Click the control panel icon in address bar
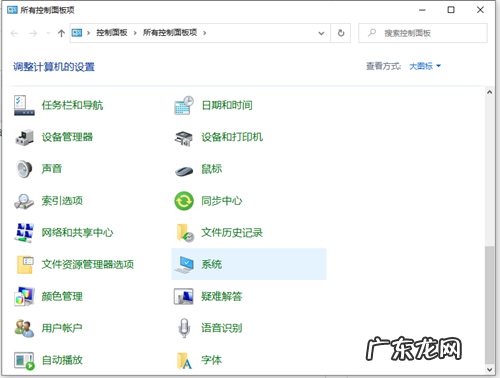 [77, 33]
